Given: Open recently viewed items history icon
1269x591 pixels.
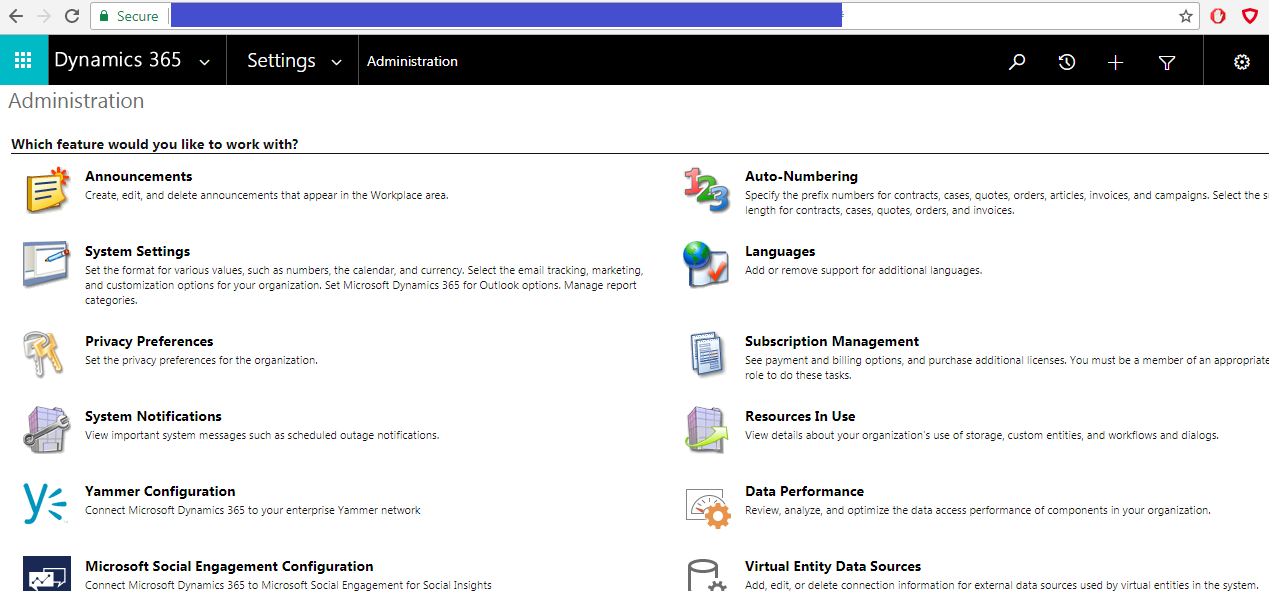Looking at the screenshot, I should point(1067,62).
